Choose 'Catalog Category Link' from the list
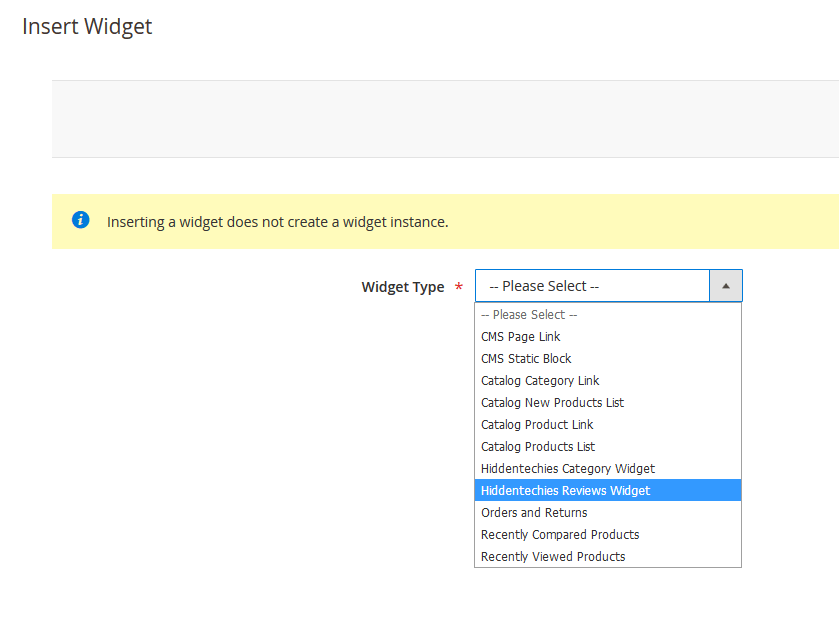 pos(540,381)
